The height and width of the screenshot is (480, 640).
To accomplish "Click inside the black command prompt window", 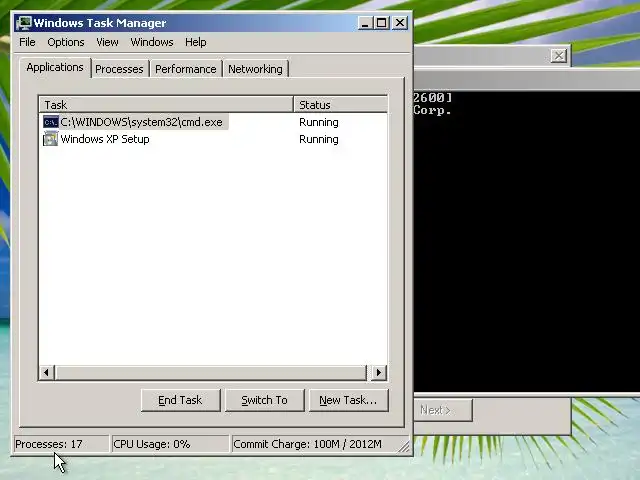I will coord(527,241).
